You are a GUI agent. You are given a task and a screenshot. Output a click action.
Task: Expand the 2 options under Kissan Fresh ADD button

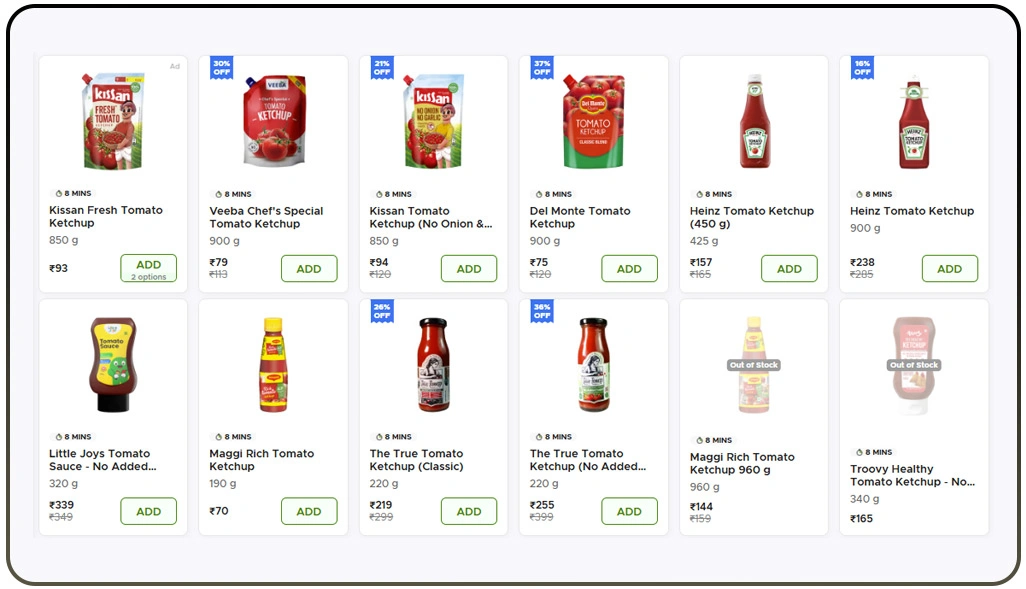tap(148, 276)
